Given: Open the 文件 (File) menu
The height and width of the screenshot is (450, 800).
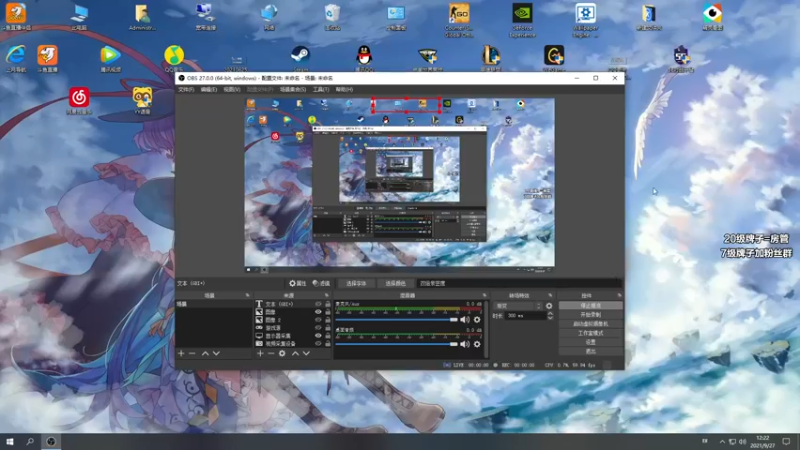Looking at the screenshot, I should coord(185,89).
